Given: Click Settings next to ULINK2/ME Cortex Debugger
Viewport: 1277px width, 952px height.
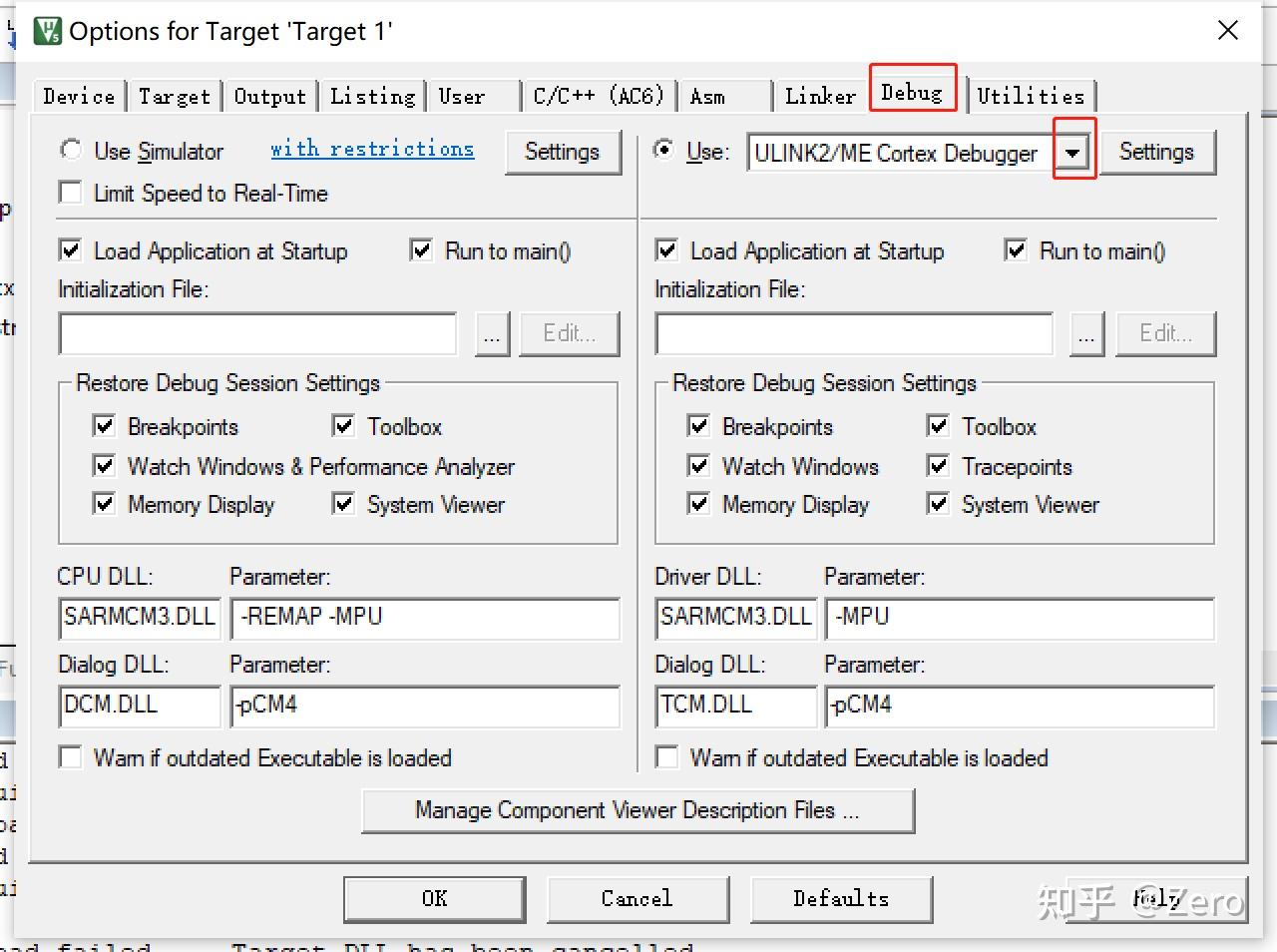Looking at the screenshot, I should coord(1157,152).
